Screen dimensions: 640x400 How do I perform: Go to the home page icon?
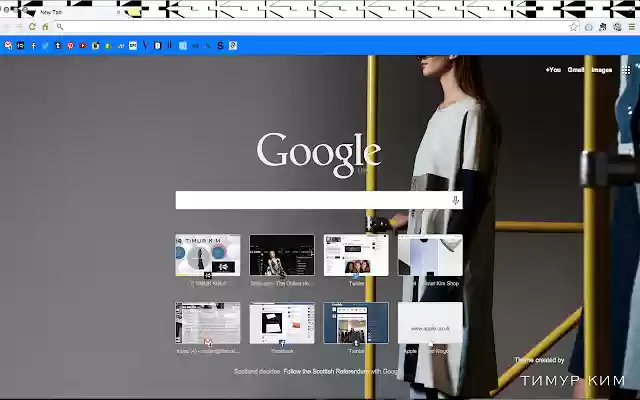tap(45, 27)
